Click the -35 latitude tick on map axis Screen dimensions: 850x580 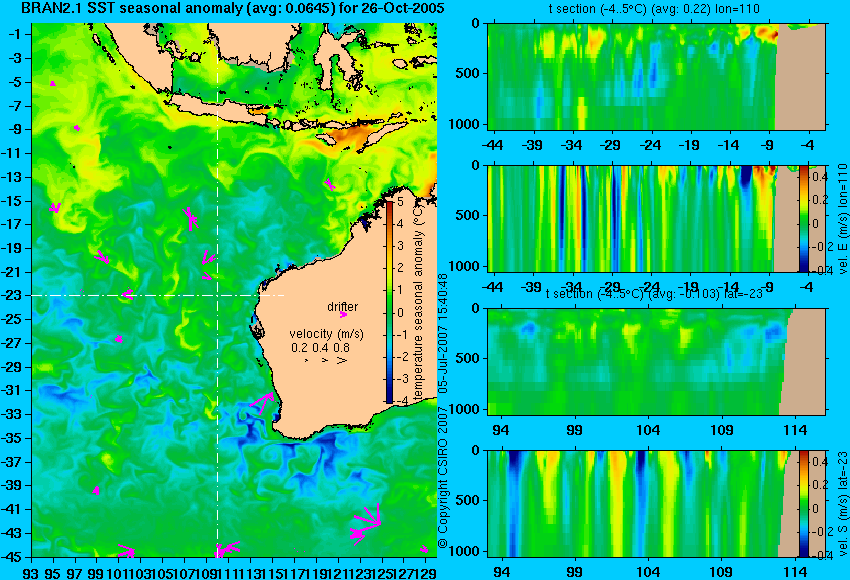pyautogui.click(x=12, y=438)
